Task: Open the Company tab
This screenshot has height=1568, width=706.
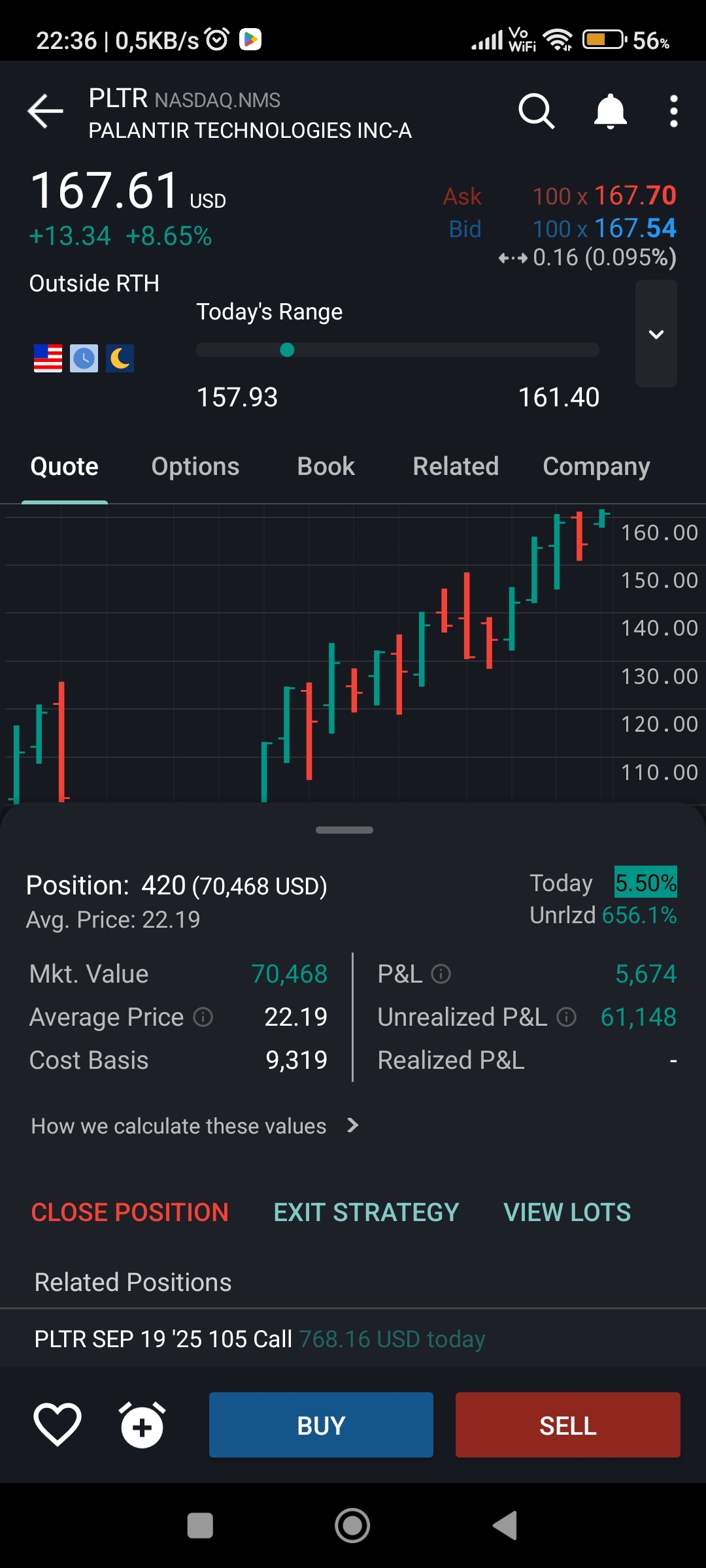Action: [x=596, y=466]
